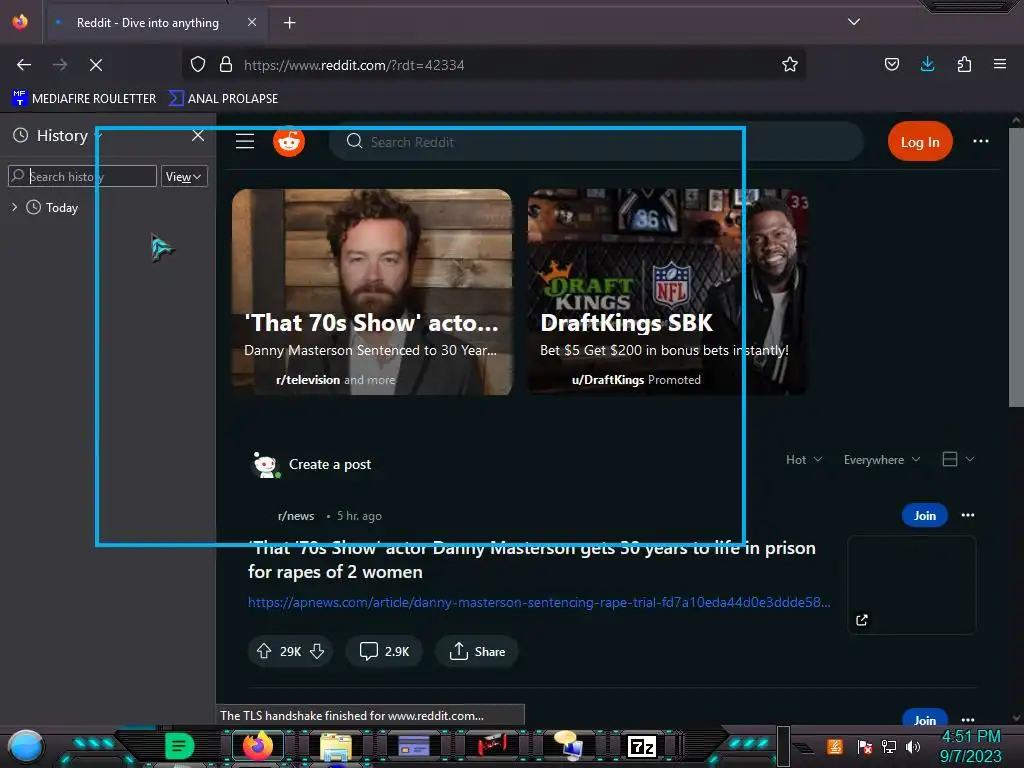This screenshot has height=768, width=1024.
Task: Click the orange Log In button
Action: (920, 142)
